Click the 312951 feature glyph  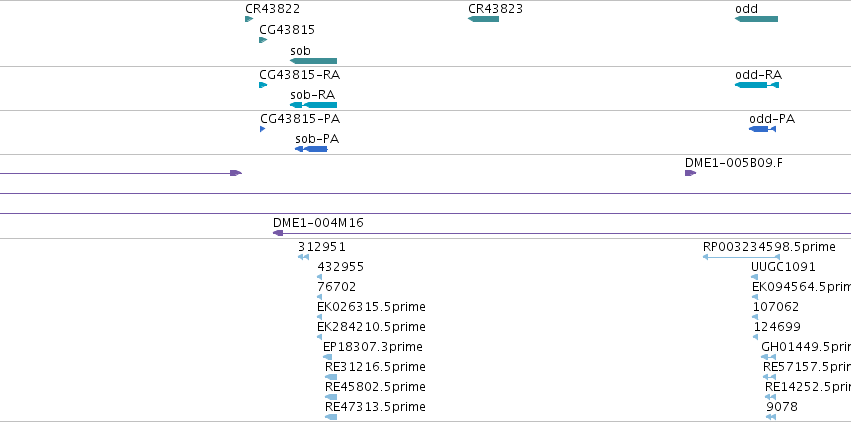[303, 257]
